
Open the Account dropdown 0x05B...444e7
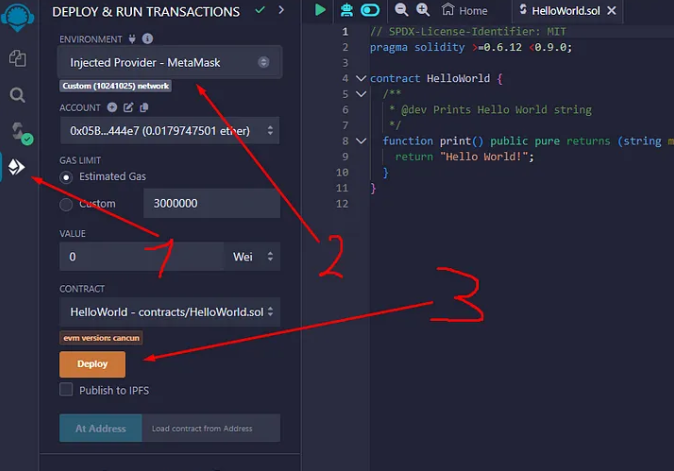tap(169, 130)
